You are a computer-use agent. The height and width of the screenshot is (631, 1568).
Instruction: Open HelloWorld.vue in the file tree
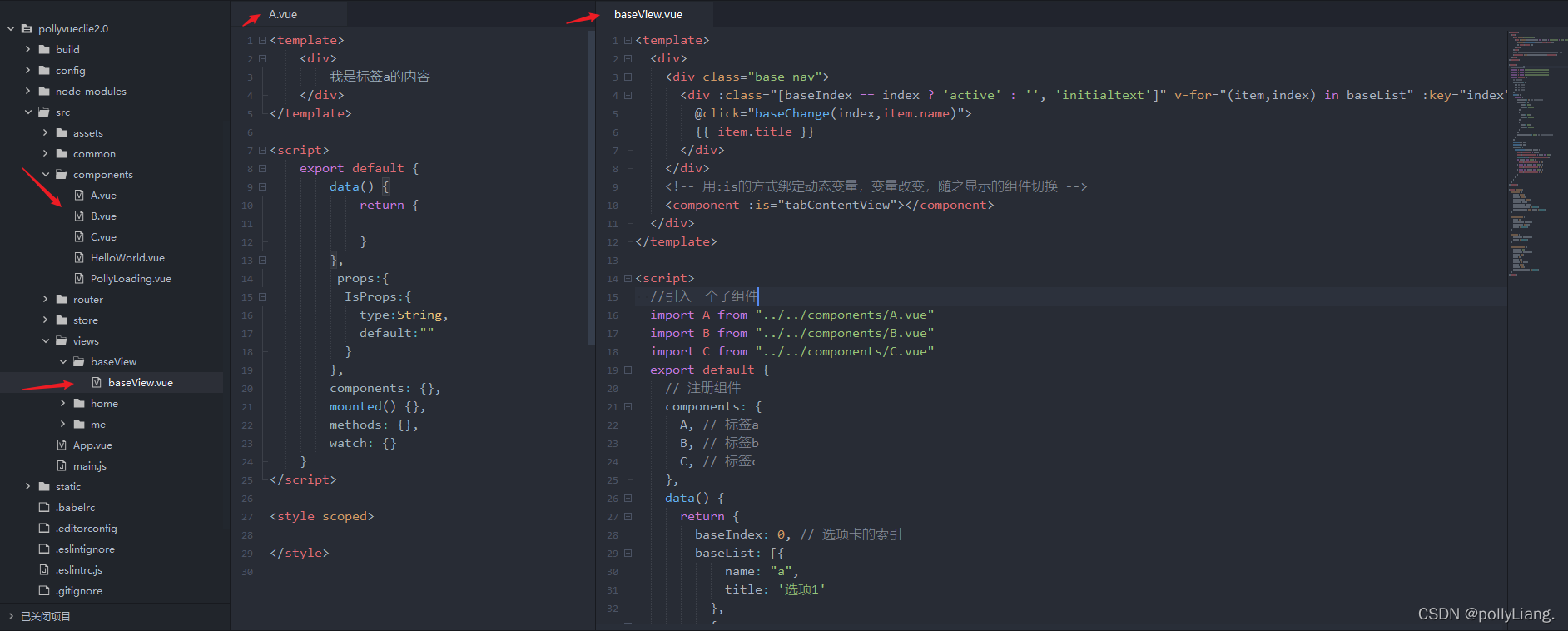pyautogui.click(x=127, y=257)
